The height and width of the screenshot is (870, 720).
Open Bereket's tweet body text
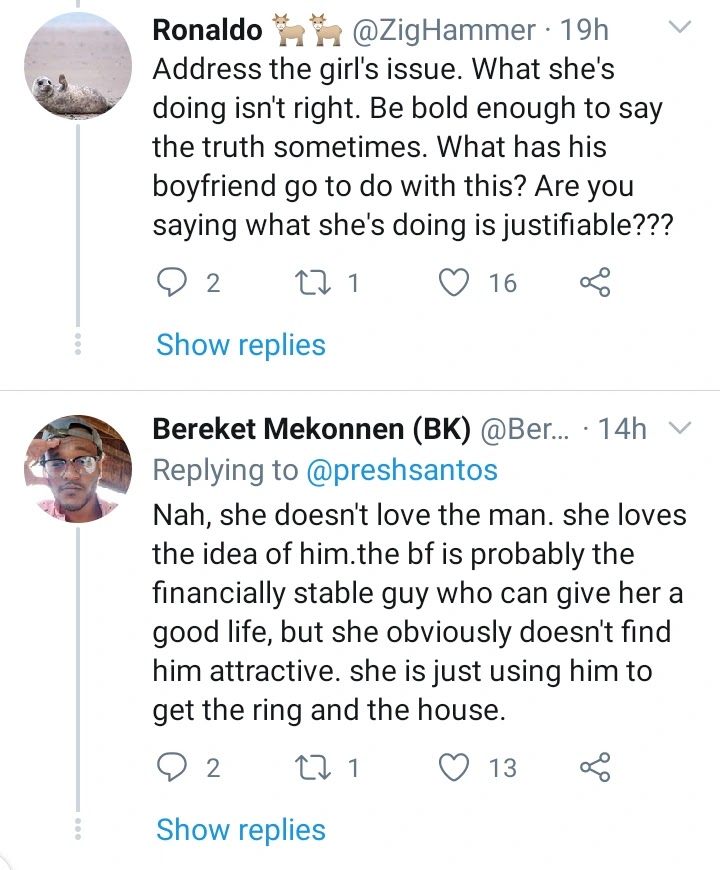point(418,612)
